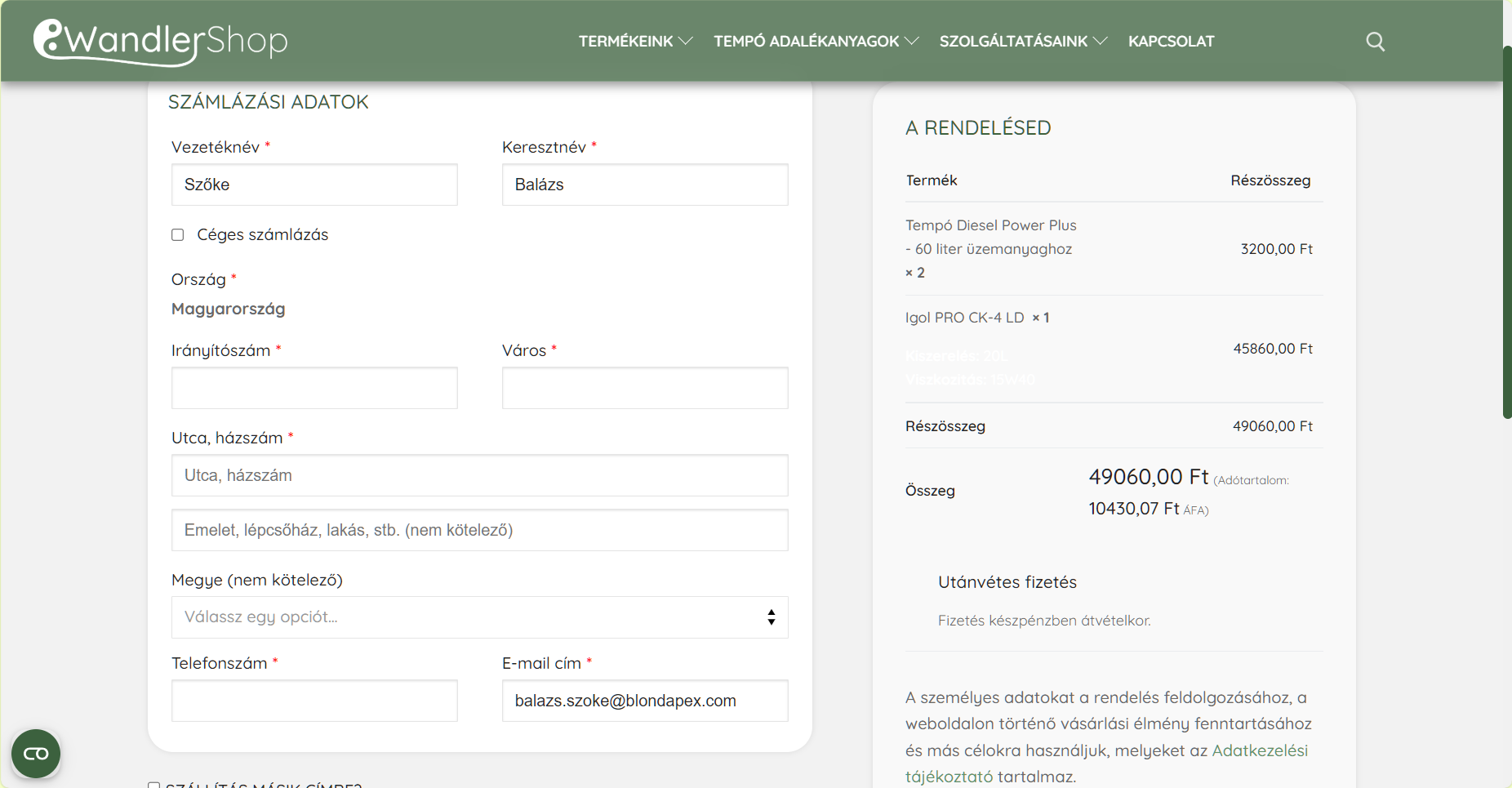Open the Szolgáltatásaink menu chevron
The height and width of the screenshot is (788, 1512).
(x=1100, y=42)
